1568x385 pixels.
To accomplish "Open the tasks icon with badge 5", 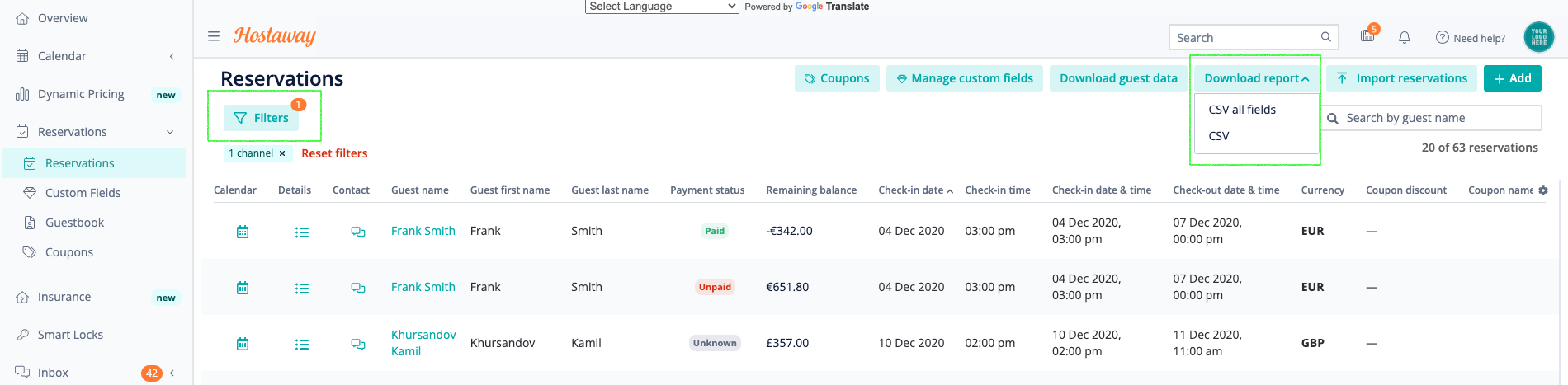I will point(1368,35).
